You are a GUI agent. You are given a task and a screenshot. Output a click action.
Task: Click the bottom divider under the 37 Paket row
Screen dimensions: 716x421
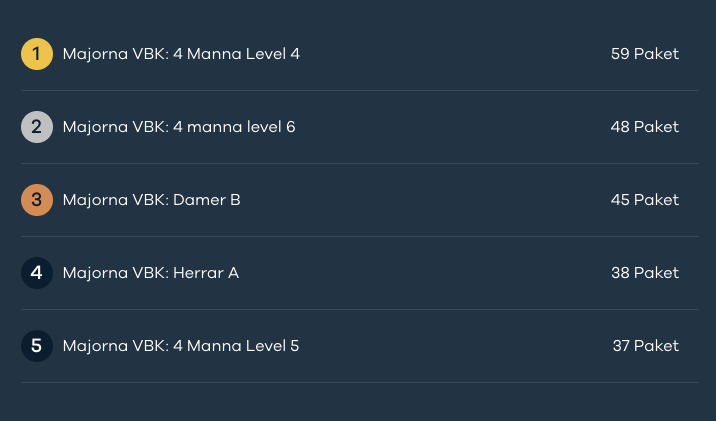360,383
